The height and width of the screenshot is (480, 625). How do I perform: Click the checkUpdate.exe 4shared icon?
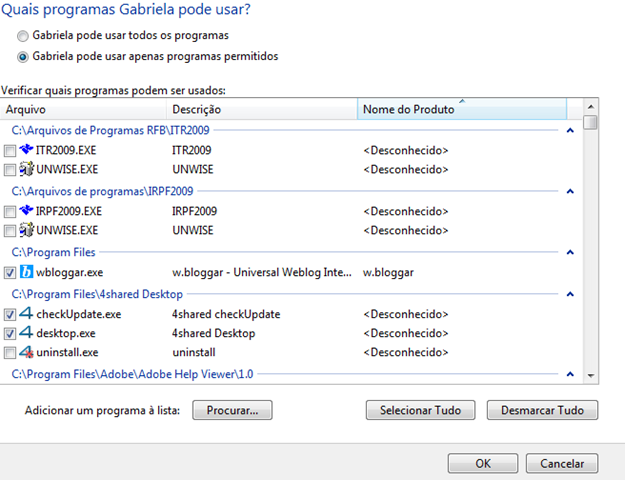click(26, 314)
